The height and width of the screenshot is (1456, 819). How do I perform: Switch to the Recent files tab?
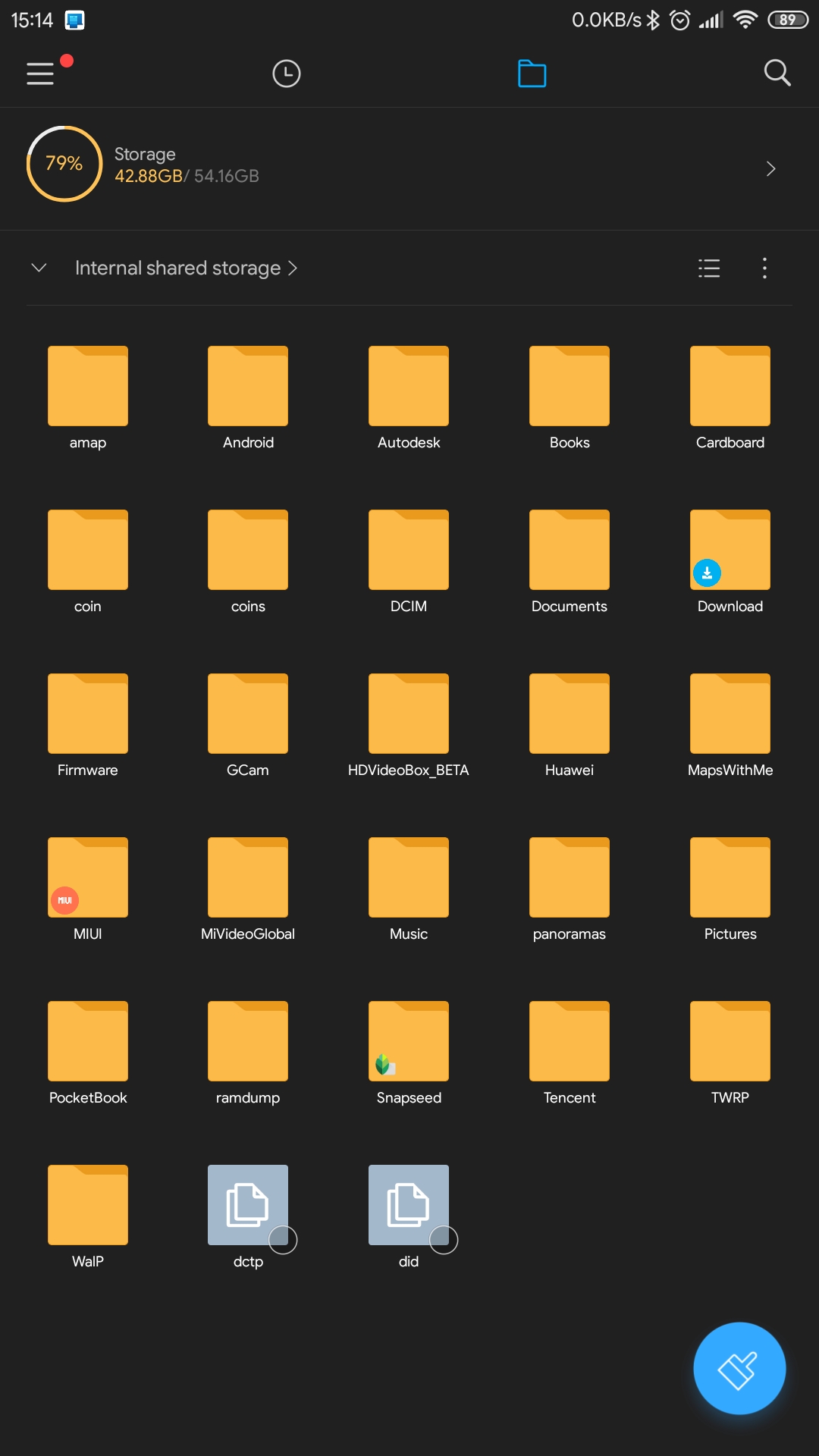287,74
